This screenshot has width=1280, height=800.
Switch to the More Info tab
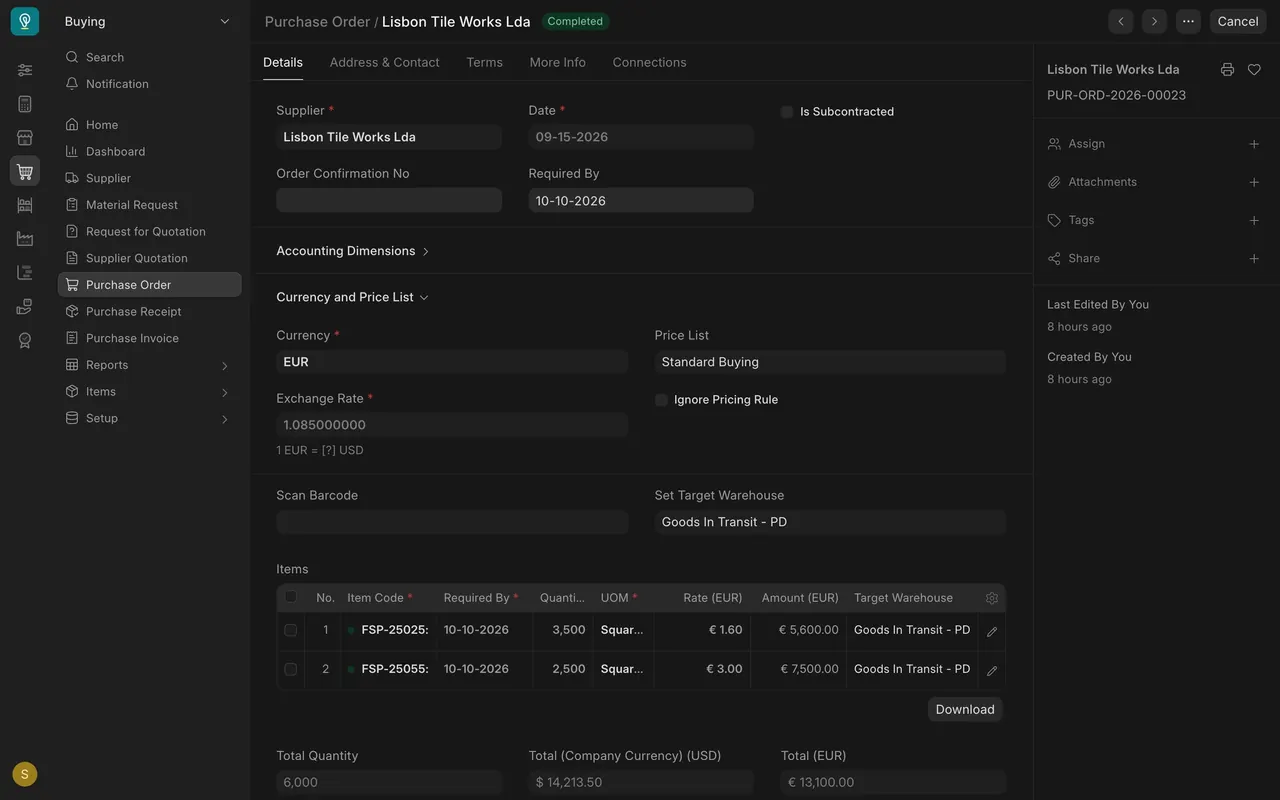click(558, 62)
